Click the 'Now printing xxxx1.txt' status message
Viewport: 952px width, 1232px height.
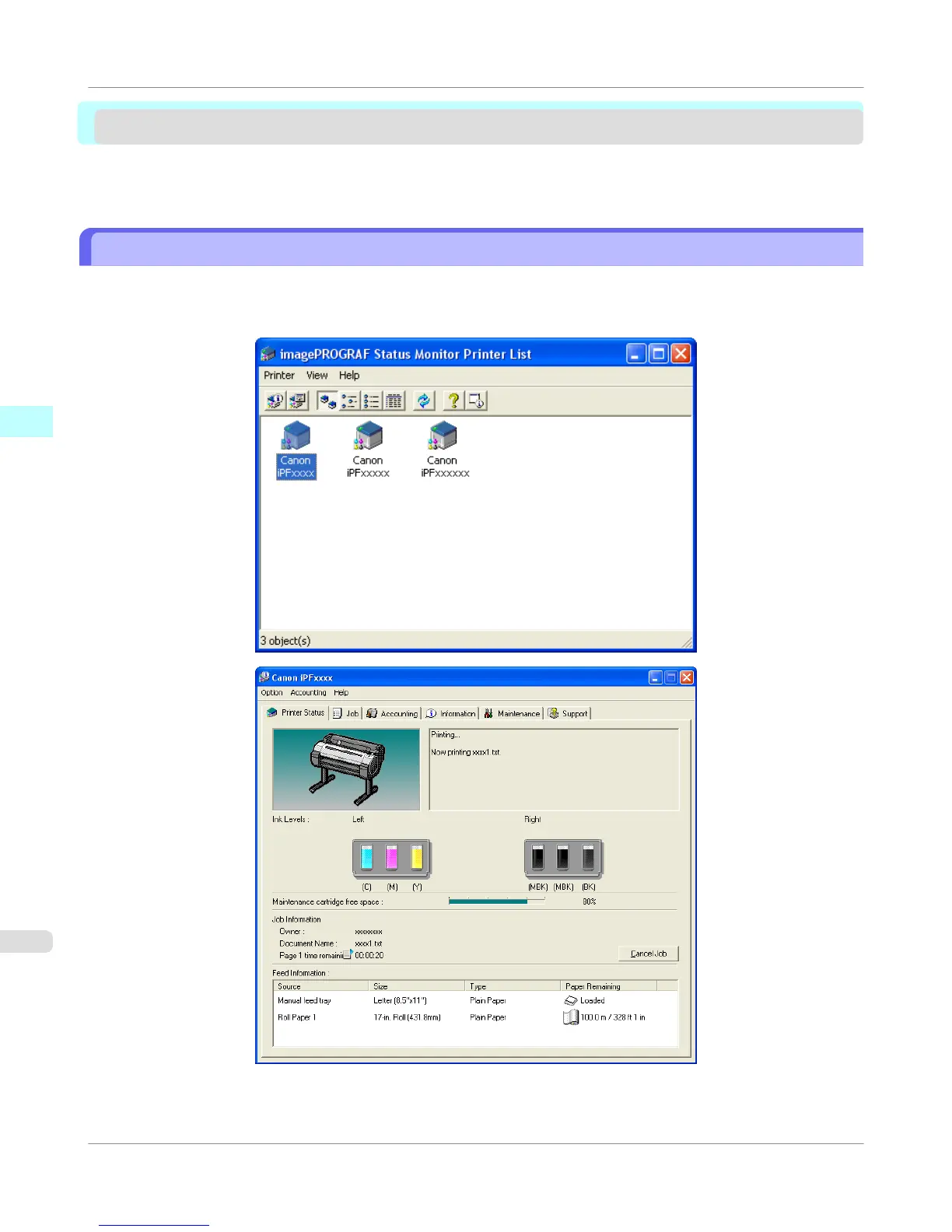coord(466,752)
